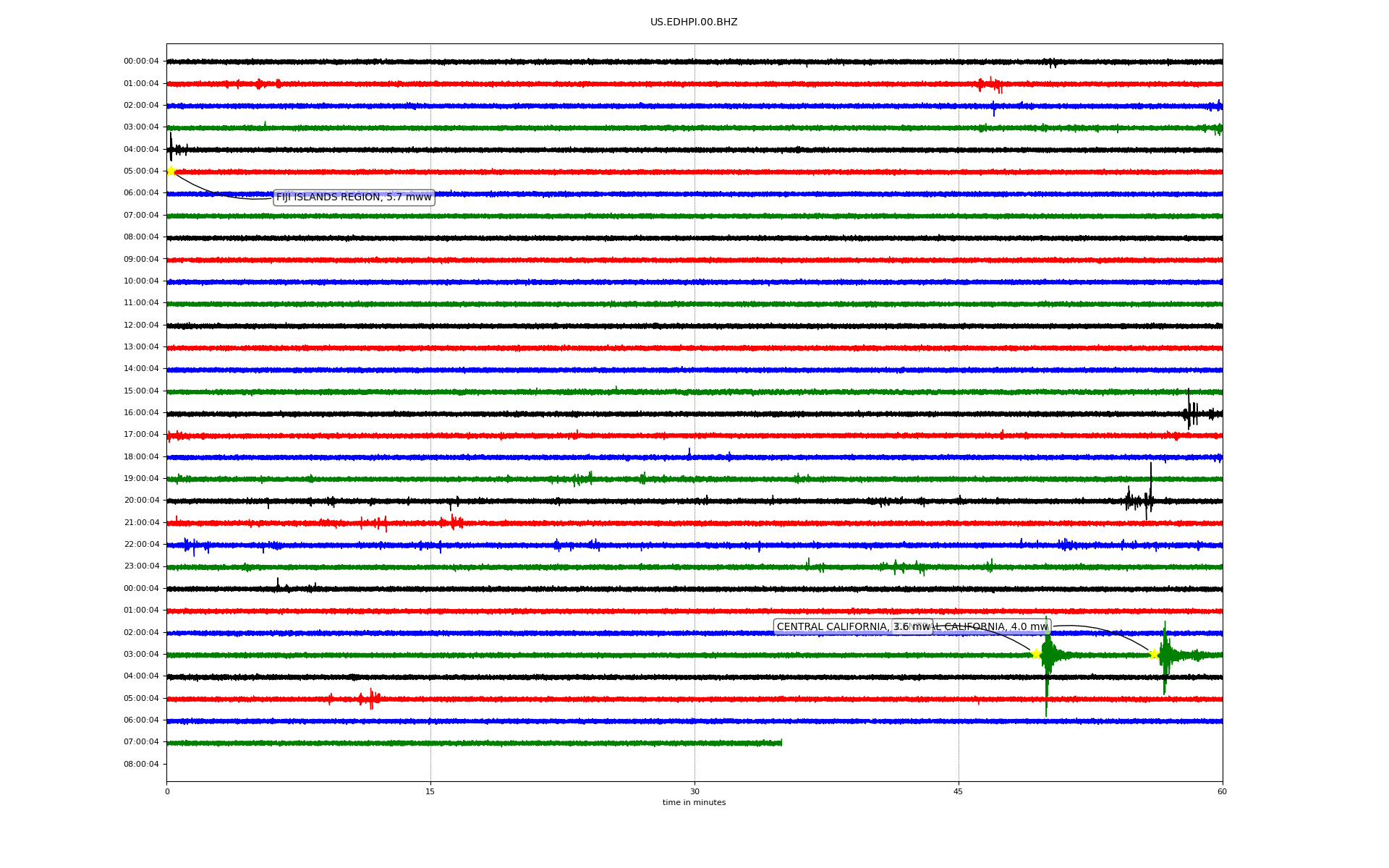
Task: Click the 45 tick on the x-axis
Action: click(x=959, y=791)
